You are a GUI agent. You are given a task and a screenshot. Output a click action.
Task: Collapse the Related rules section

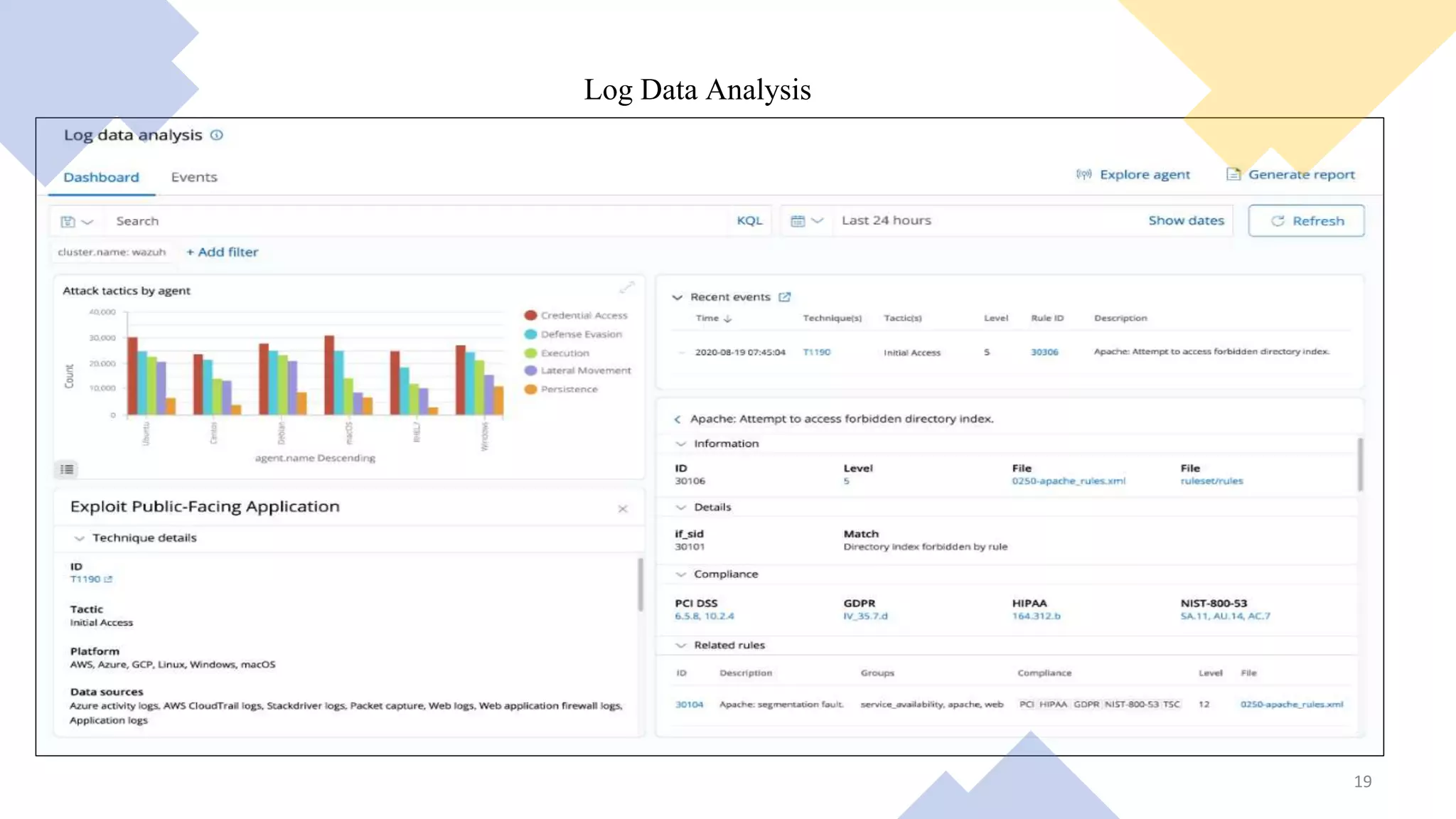point(681,646)
